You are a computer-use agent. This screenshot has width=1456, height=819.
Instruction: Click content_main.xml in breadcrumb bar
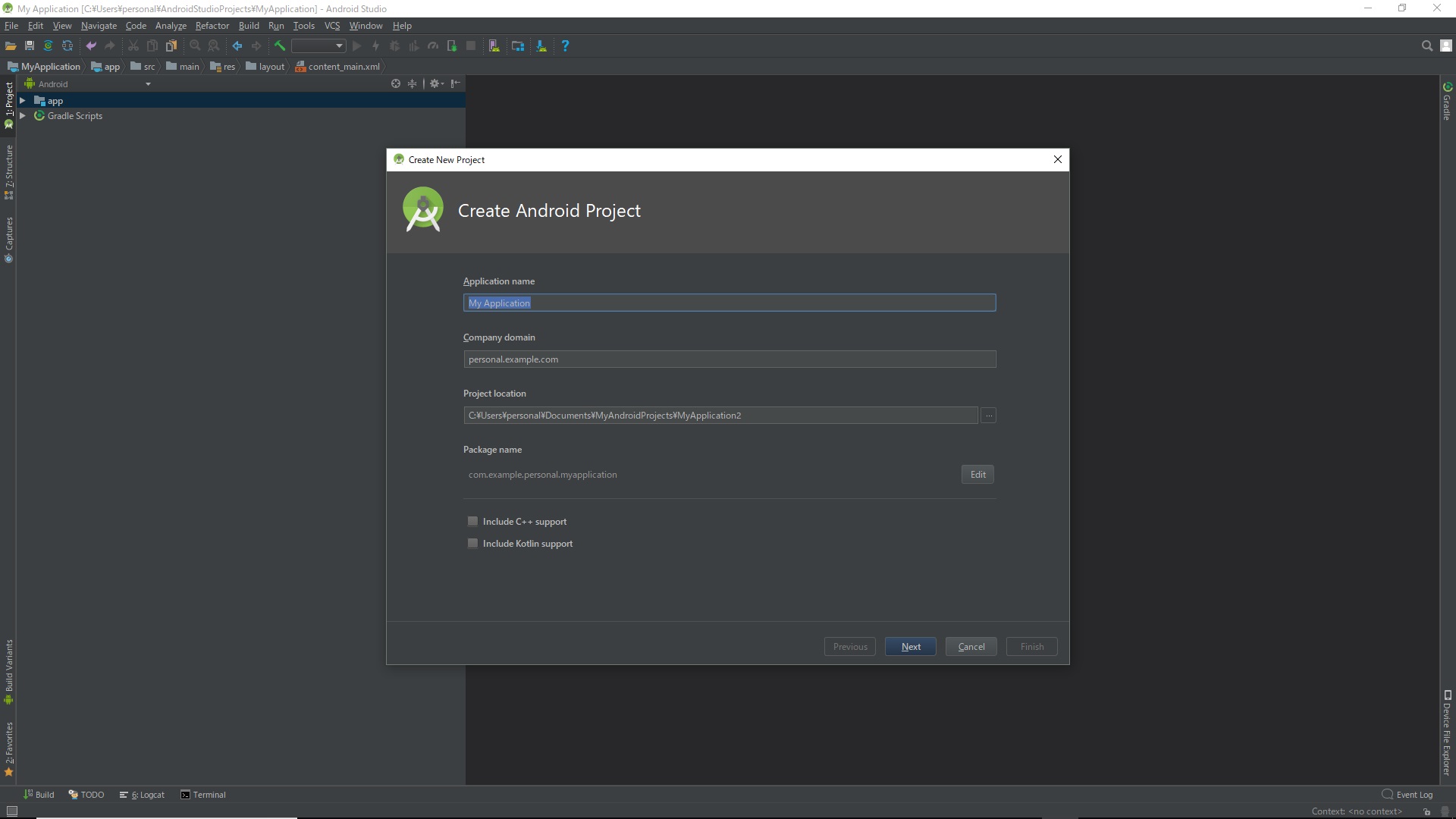point(338,67)
